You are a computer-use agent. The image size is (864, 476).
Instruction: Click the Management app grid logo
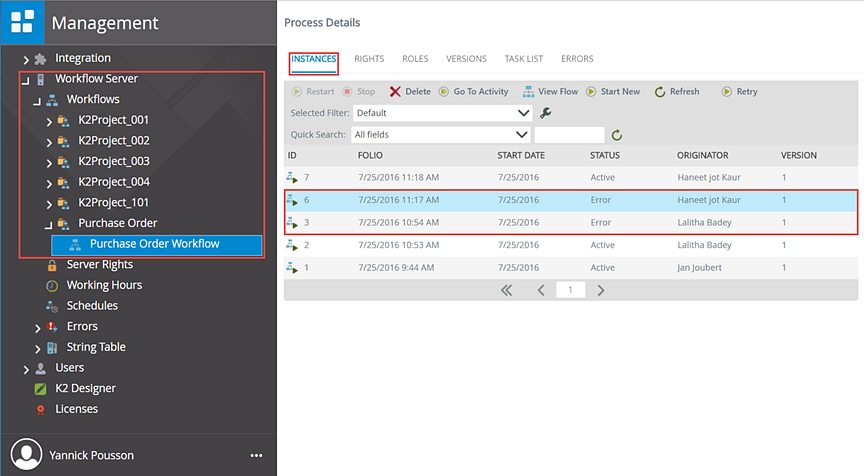[22, 22]
